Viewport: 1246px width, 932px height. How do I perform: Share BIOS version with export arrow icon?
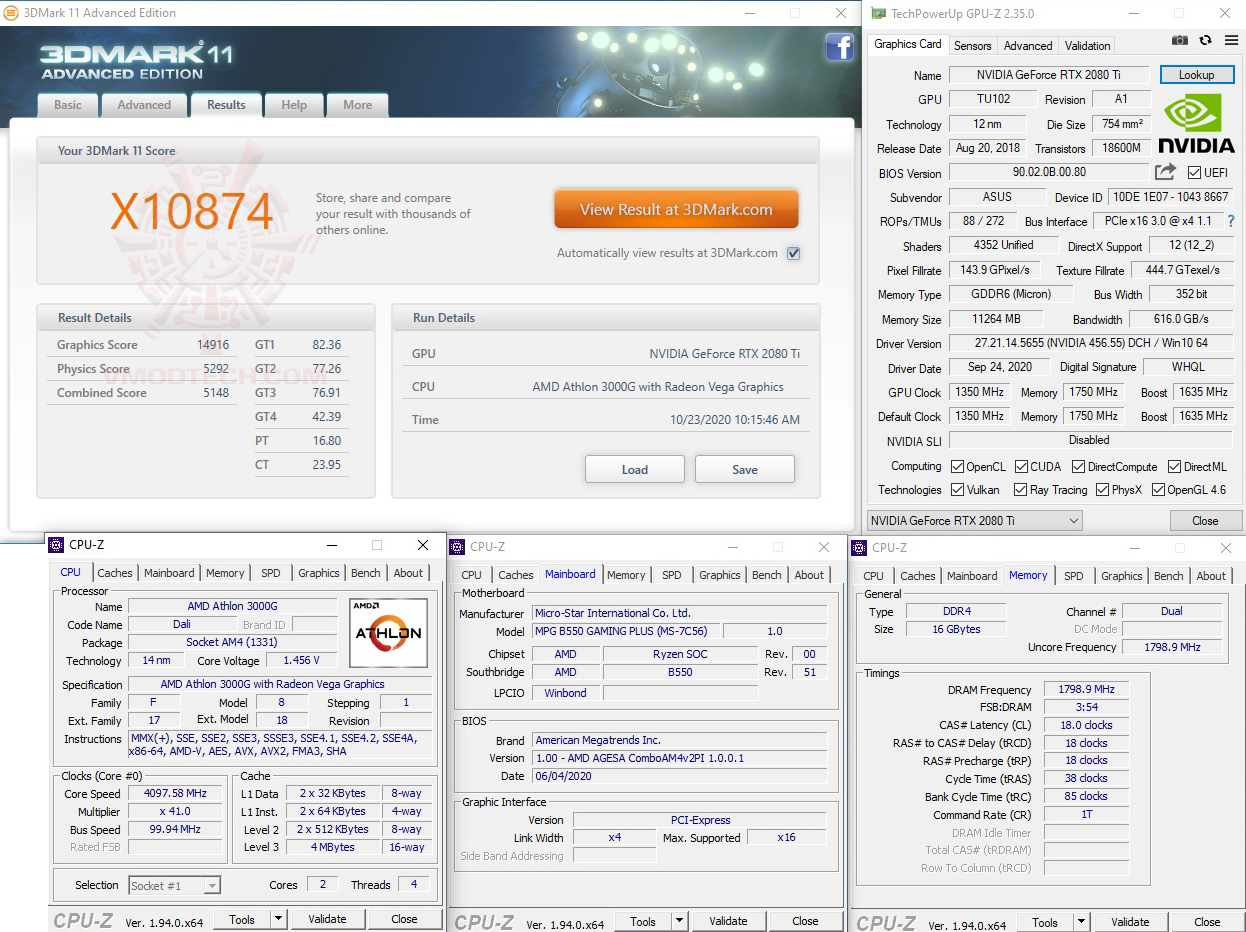pos(1166,172)
